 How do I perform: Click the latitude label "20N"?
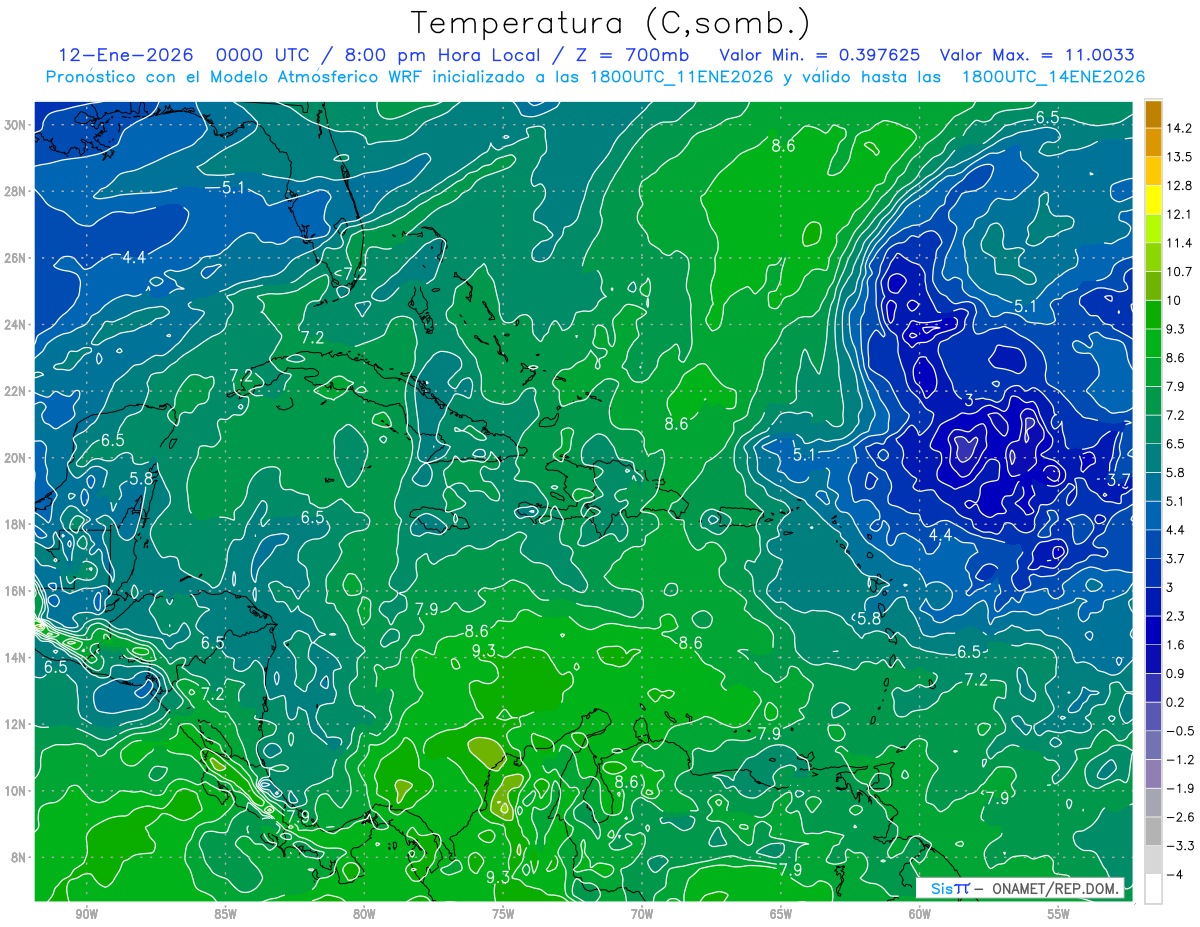coord(17,458)
